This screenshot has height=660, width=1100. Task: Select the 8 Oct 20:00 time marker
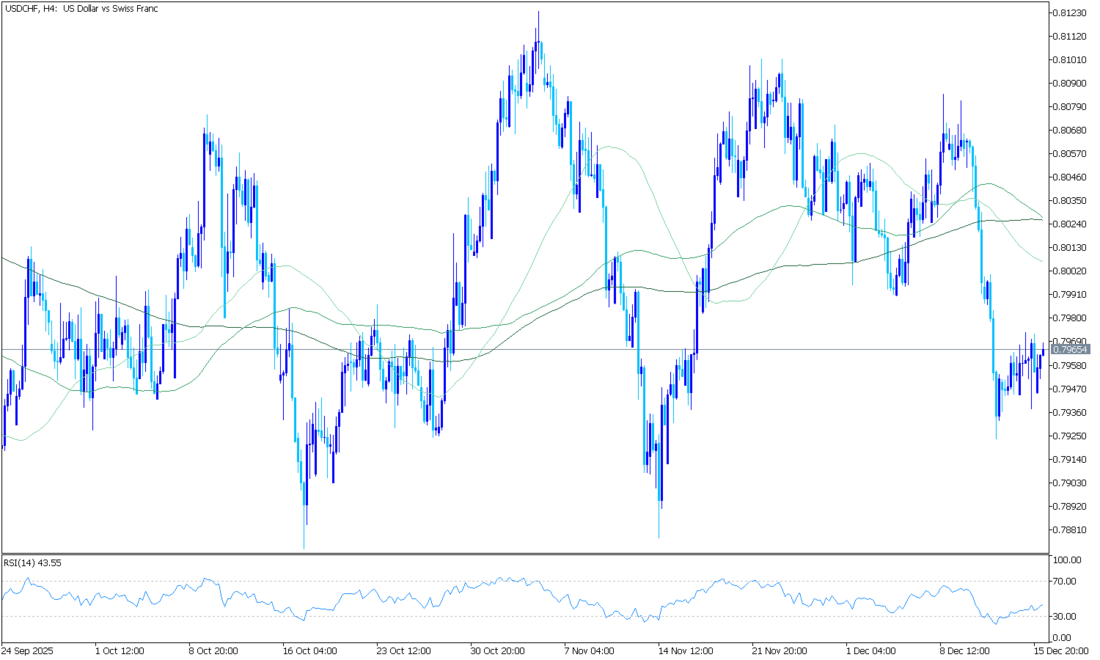click(214, 649)
